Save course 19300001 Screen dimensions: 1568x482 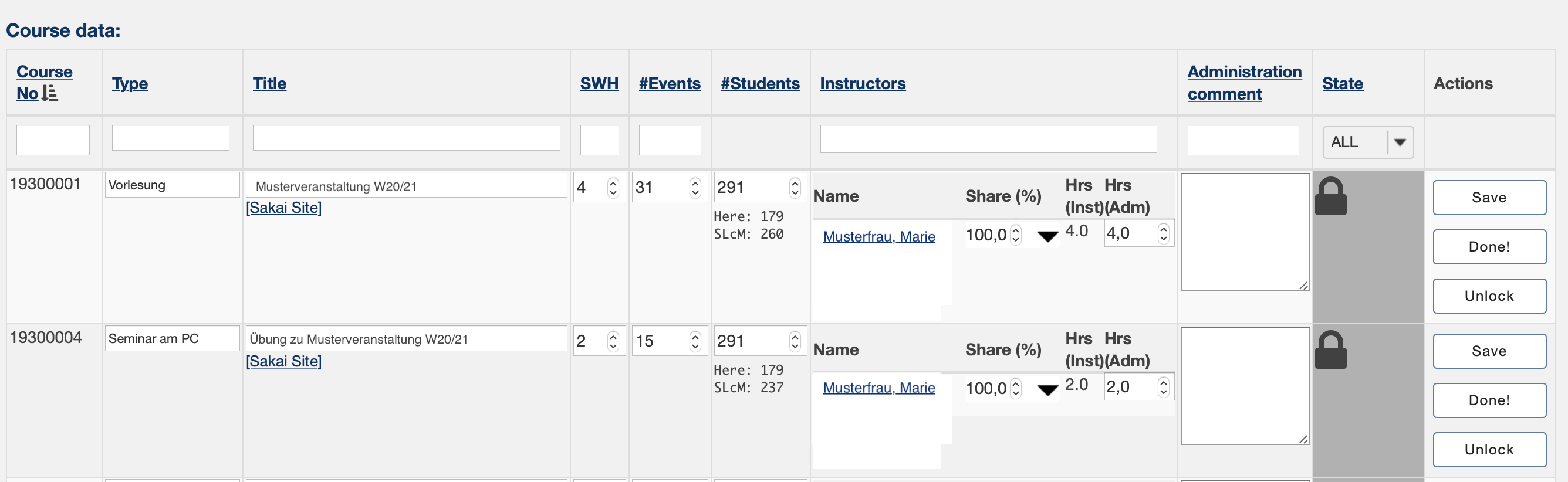1489,197
